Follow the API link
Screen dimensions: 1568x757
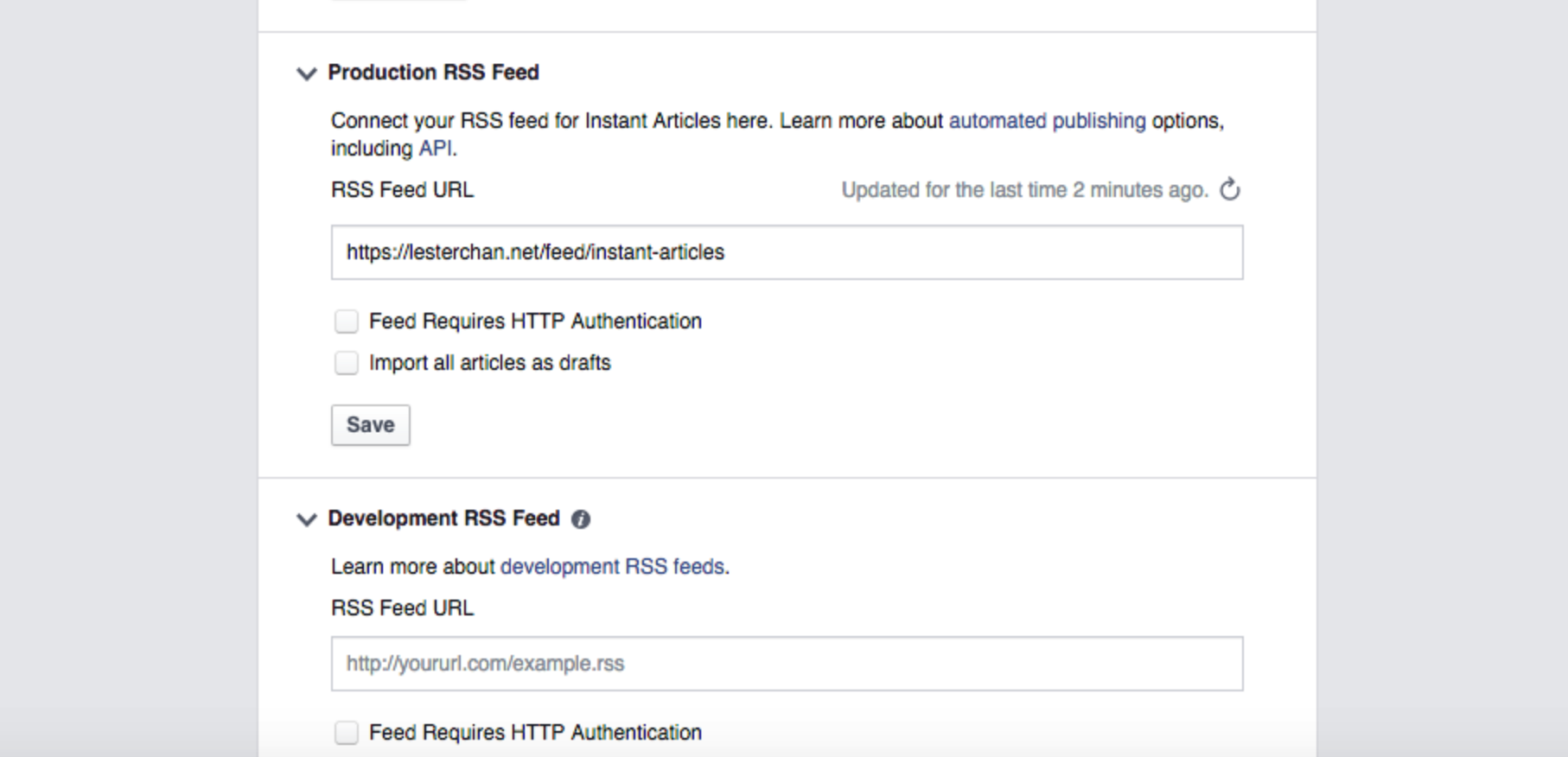[436, 149]
